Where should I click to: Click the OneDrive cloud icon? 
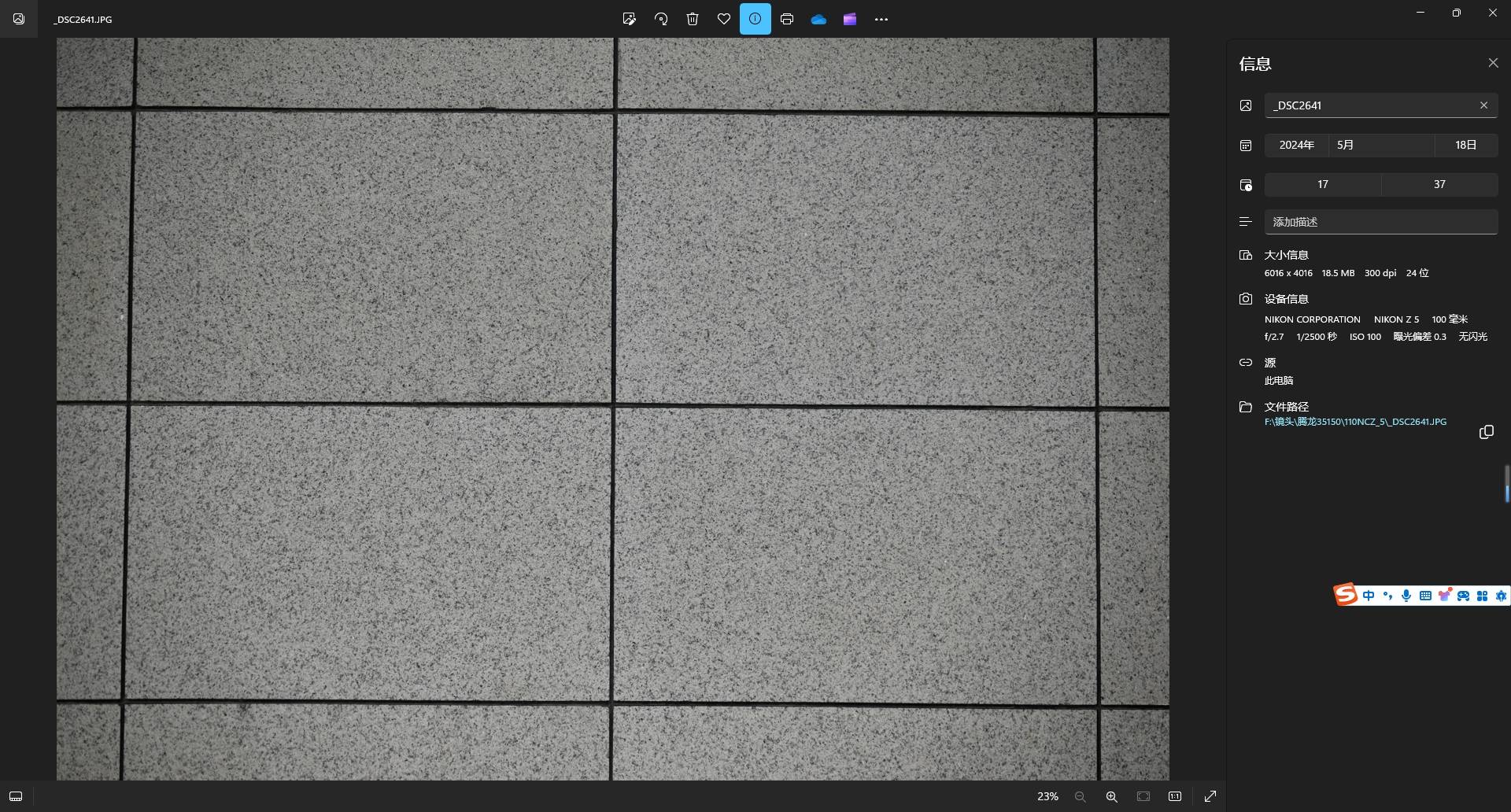(818, 19)
